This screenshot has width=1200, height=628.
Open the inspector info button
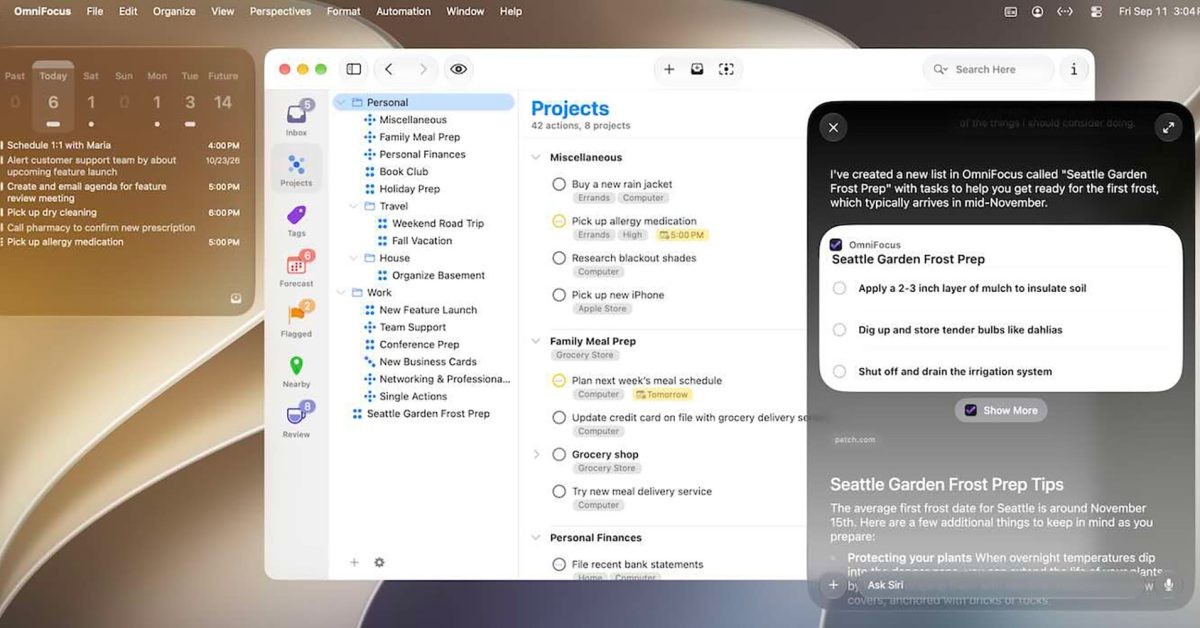(1074, 69)
